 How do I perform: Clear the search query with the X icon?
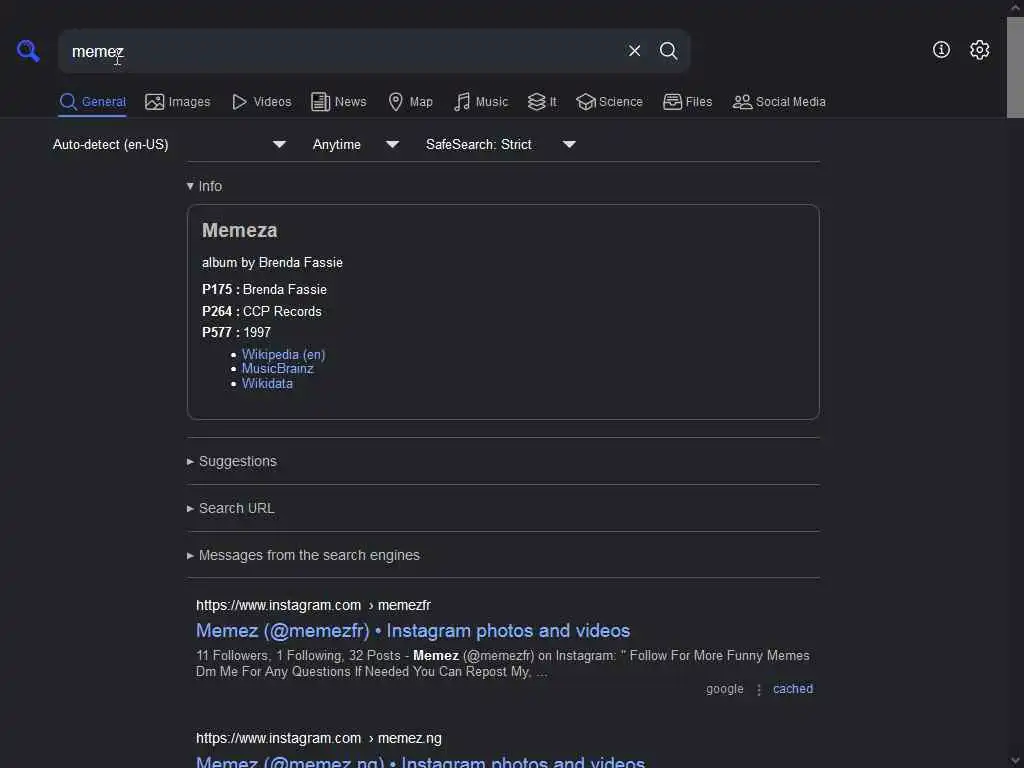coord(634,50)
